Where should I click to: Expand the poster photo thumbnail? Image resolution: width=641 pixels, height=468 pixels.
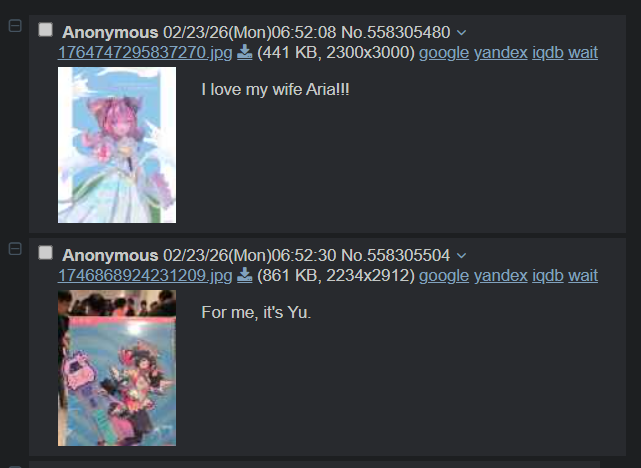(117, 368)
